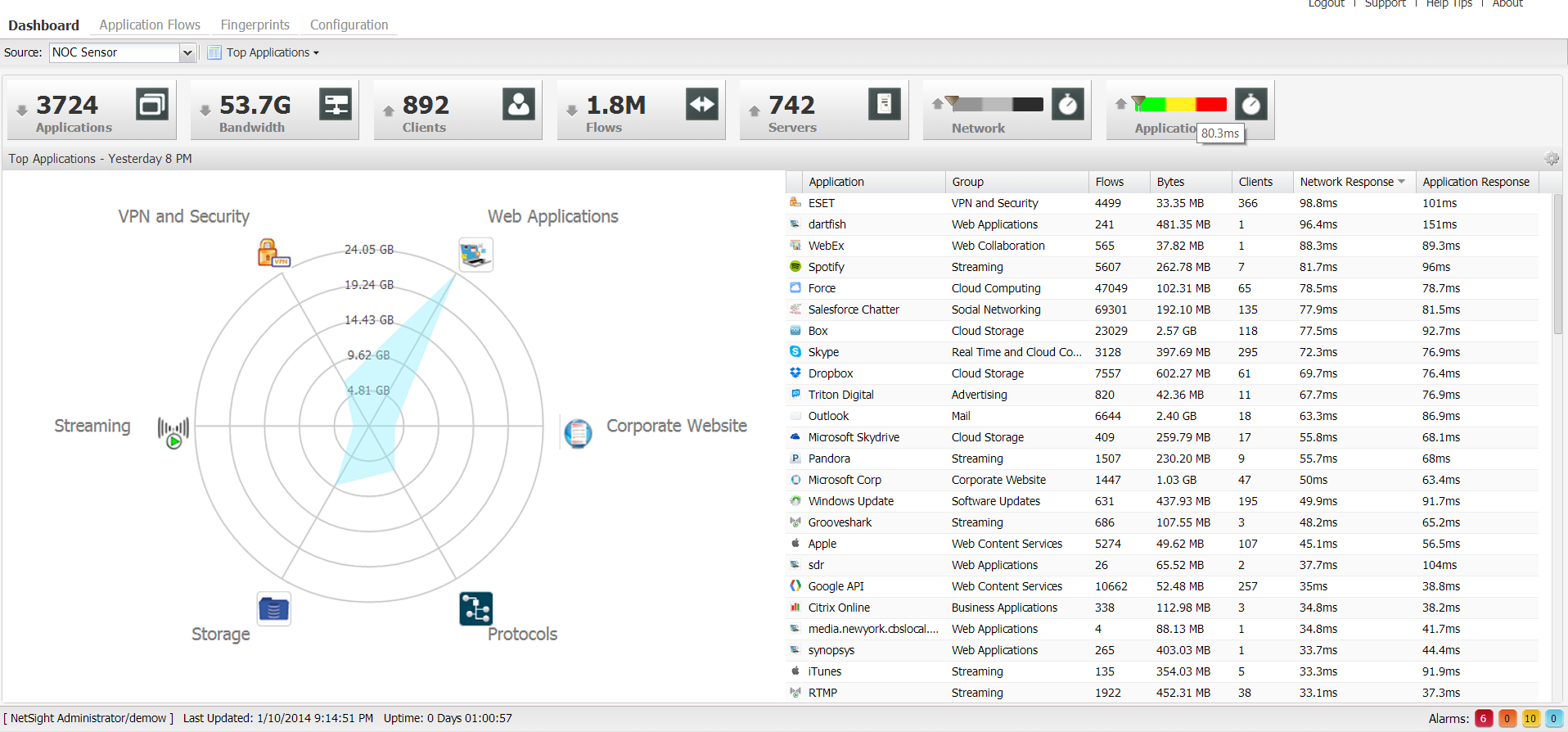
Task: Click the Support link
Action: click(x=1385, y=4)
